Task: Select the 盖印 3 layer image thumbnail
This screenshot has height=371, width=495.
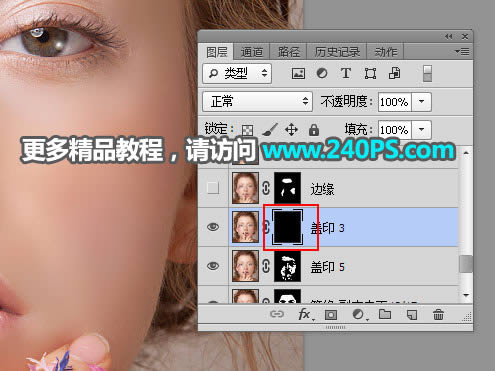Action: (x=245, y=227)
